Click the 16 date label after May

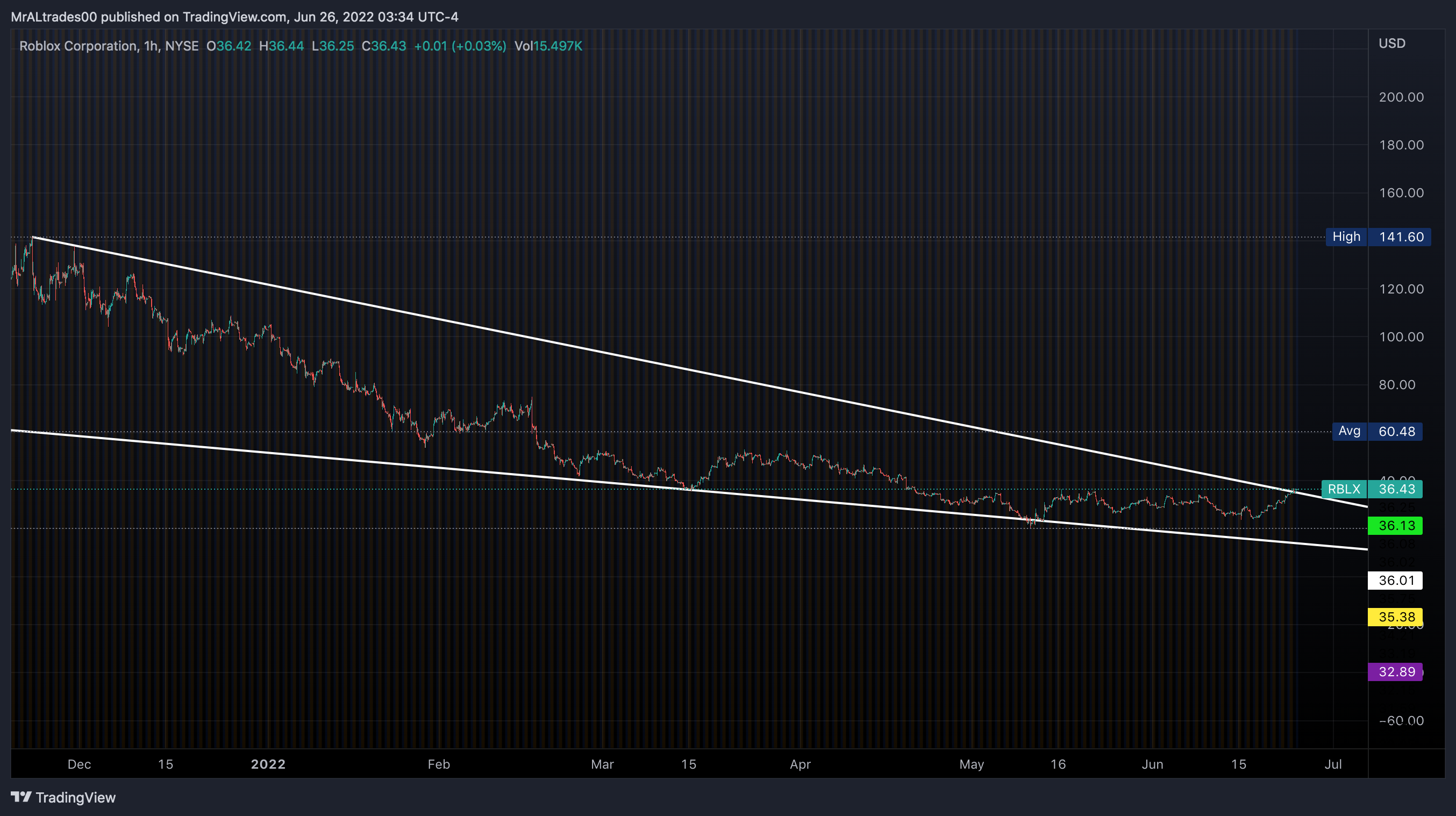(1058, 764)
